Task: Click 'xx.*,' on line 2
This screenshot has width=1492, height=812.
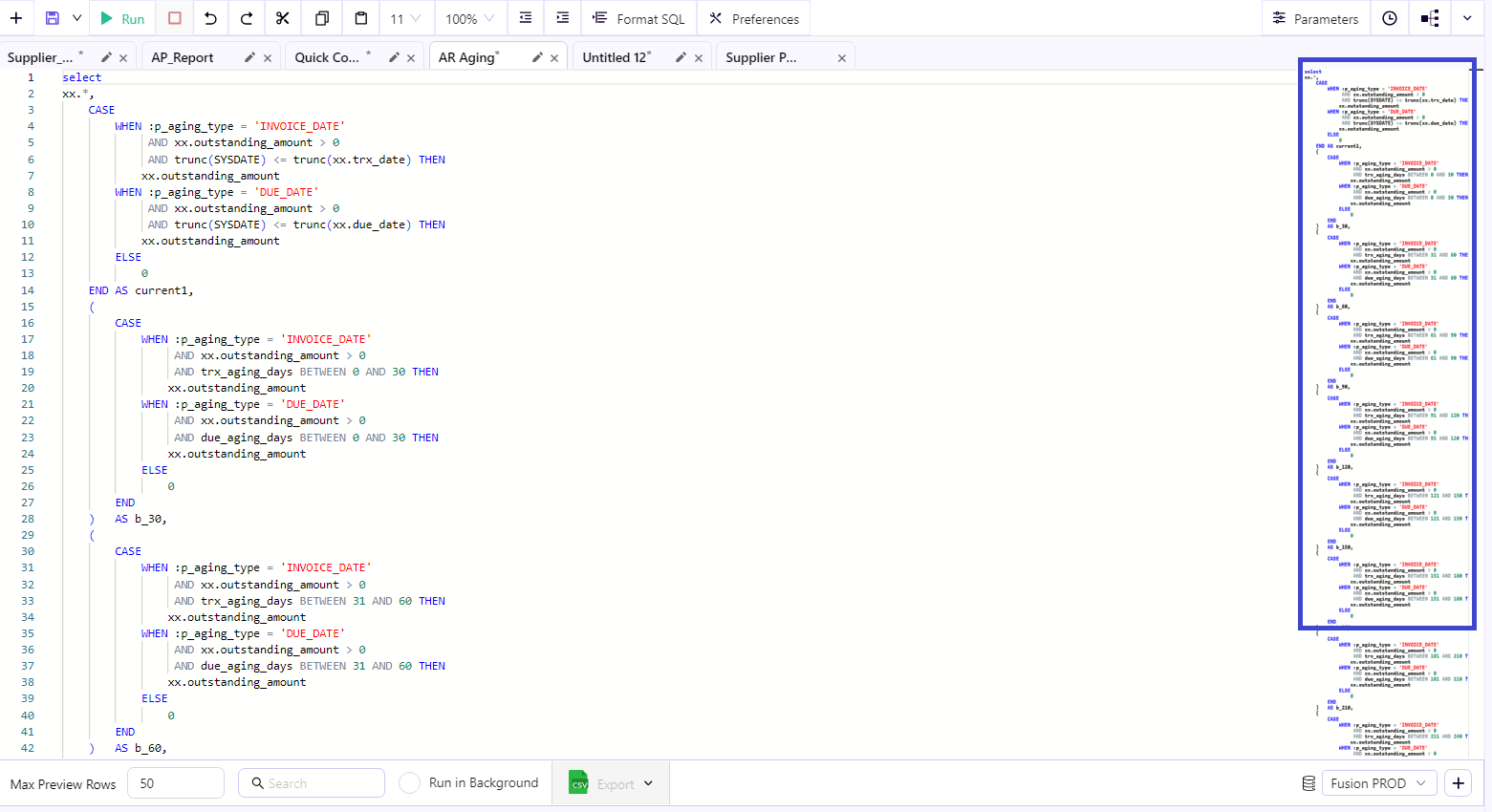Action: pyautogui.click(x=78, y=94)
